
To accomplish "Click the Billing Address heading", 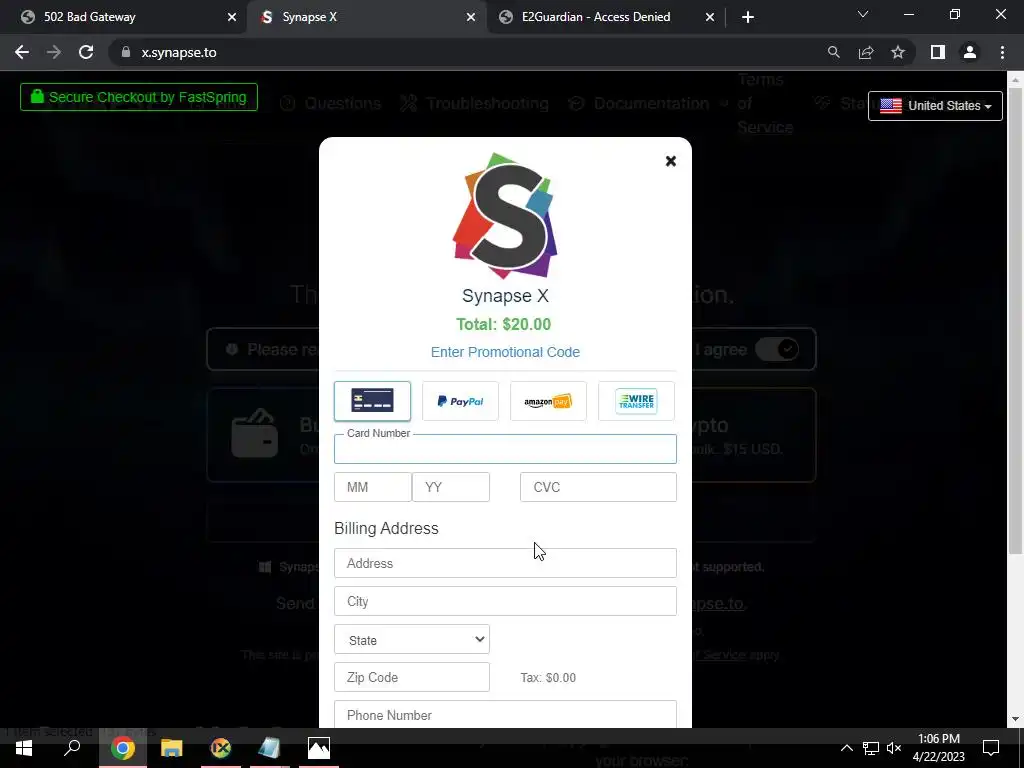I will (x=386, y=528).
